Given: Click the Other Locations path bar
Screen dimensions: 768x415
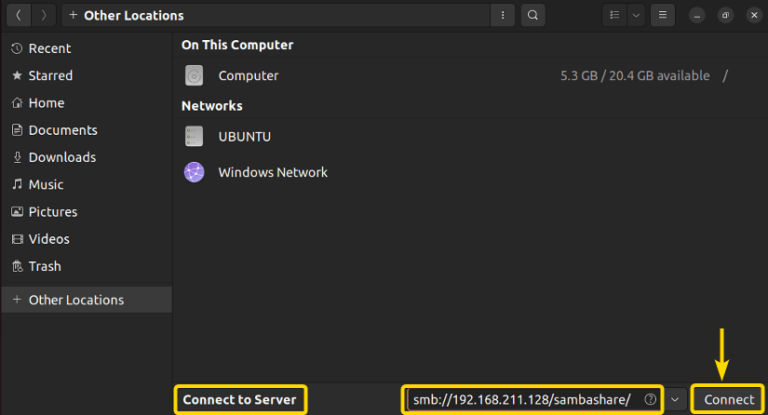Looking at the screenshot, I should (x=276, y=15).
